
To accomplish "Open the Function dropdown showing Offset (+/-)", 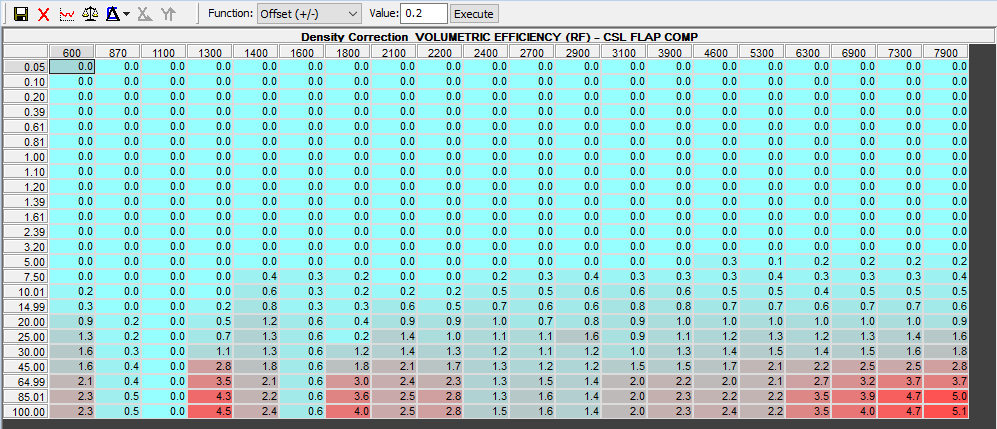I will [309, 14].
